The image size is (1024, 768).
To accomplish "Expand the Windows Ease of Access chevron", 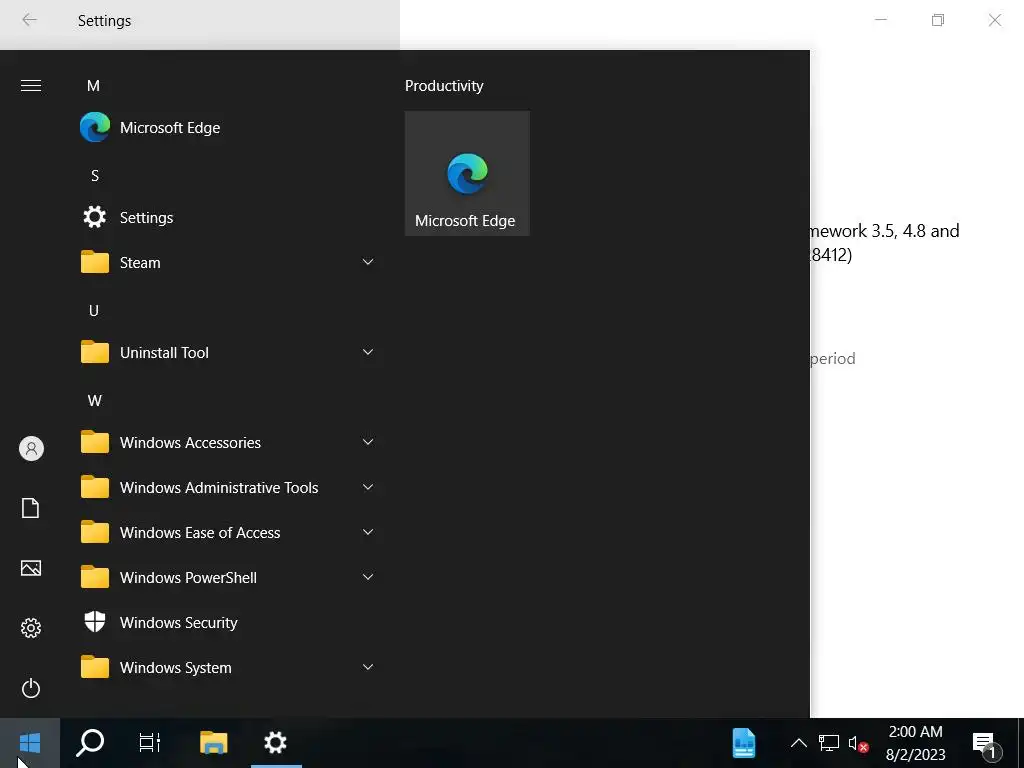I will (x=368, y=532).
